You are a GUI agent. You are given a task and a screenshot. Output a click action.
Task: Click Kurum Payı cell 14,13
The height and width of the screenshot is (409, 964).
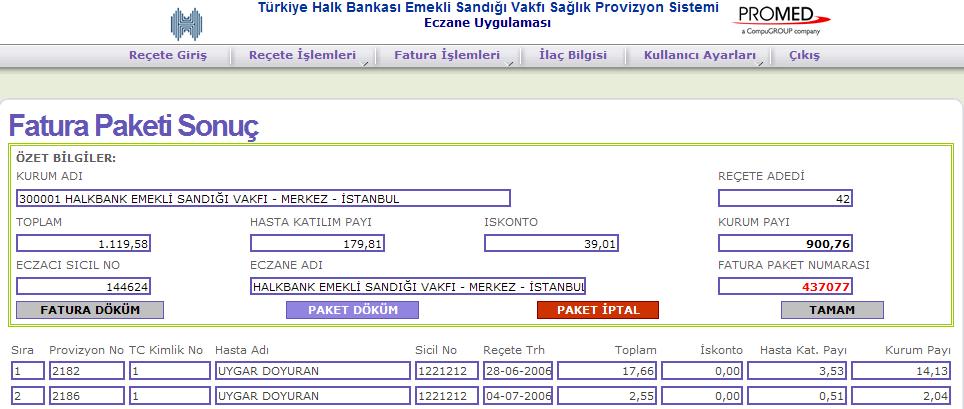(901, 371)
